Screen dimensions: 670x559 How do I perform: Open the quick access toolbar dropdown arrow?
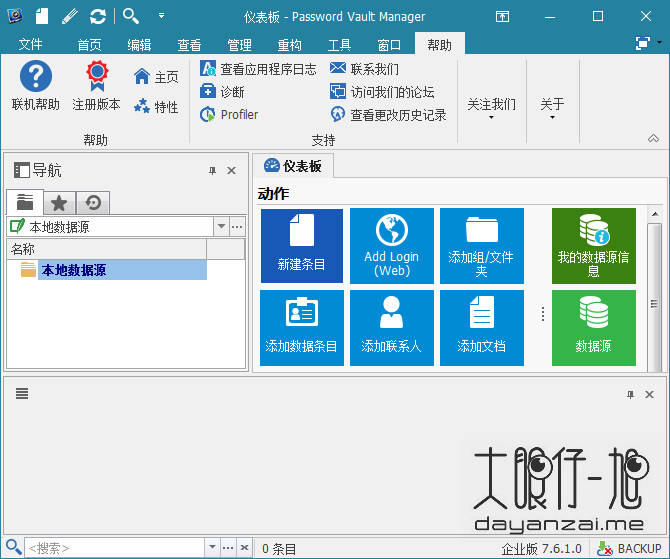pos(162,16)
